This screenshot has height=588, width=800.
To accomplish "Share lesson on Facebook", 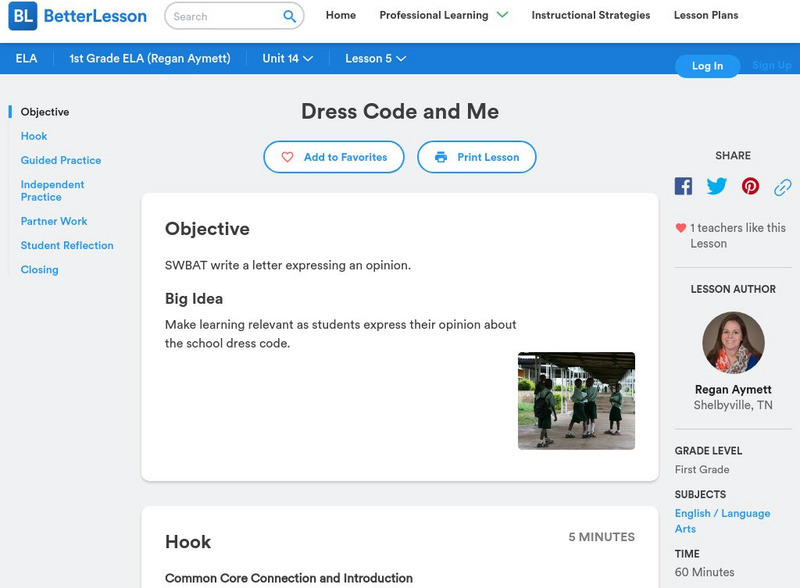I will (683, 186).
